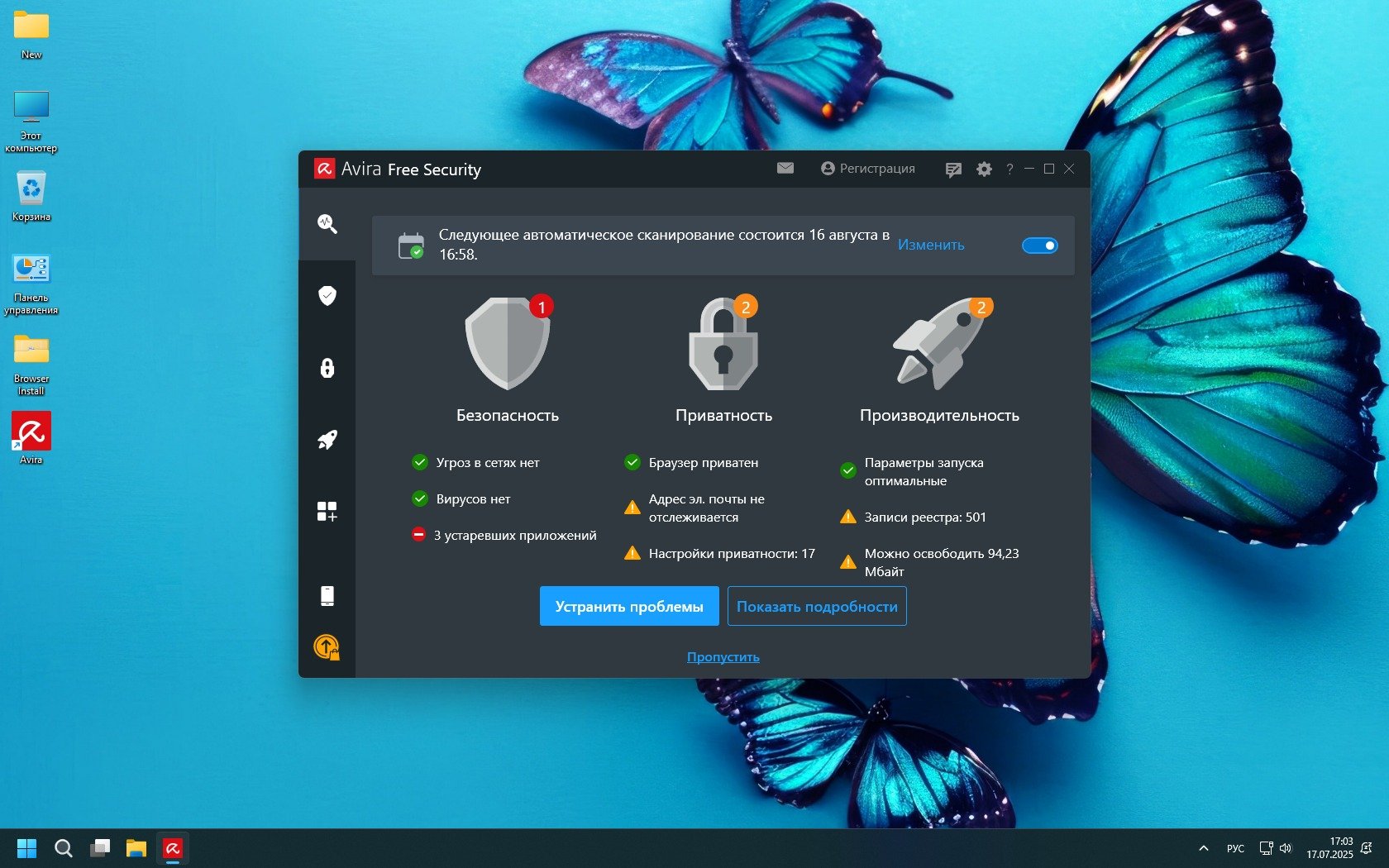Select the Этот компьютер desktop icon
This screenshot has width=1389, height=868.
coord(31,122)
